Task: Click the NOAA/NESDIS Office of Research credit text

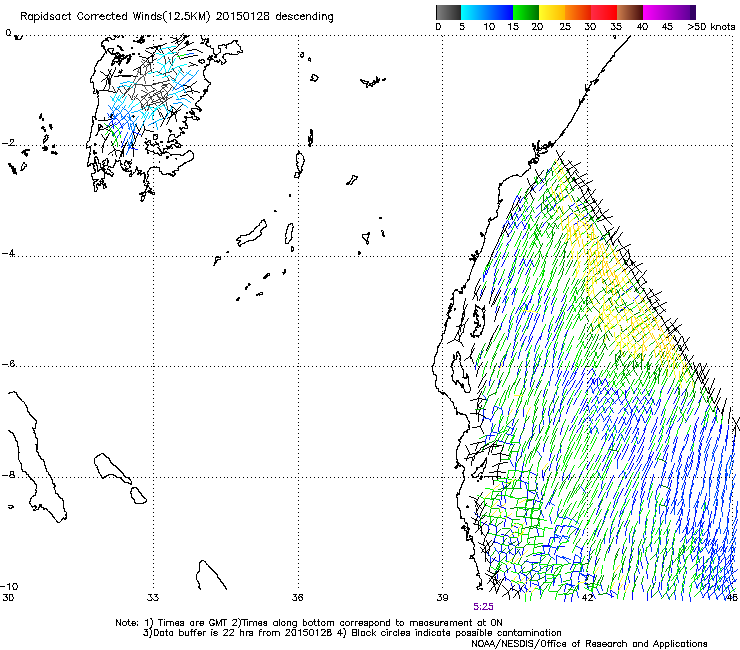Action: (x=589, y=644)
